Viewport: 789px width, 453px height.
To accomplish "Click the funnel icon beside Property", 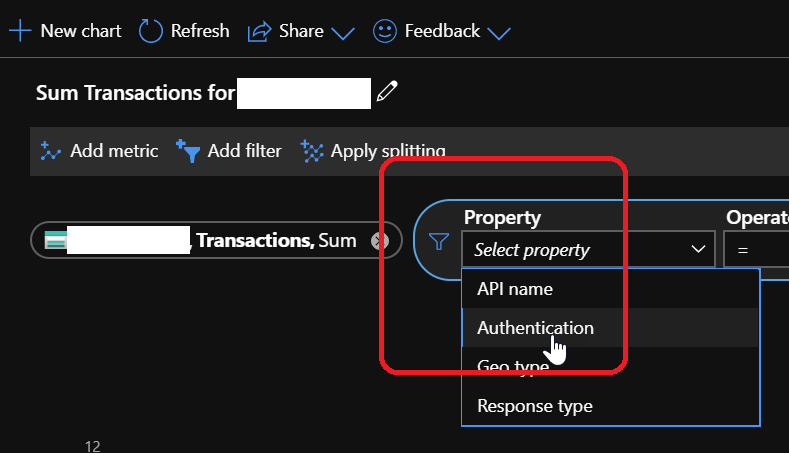I will tap(438, 240).
